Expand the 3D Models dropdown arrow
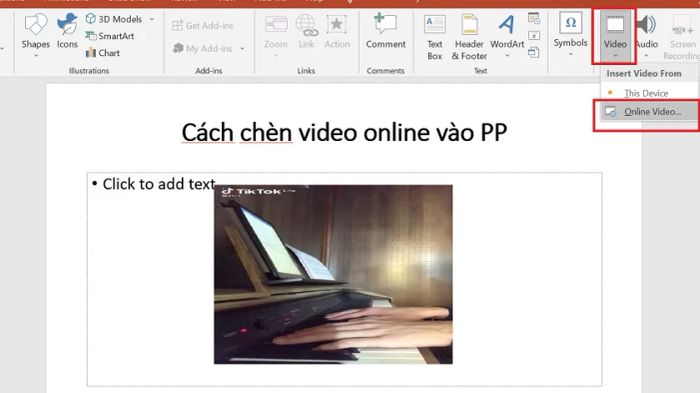This screenshot has height=393, width=700. point(152,19)
